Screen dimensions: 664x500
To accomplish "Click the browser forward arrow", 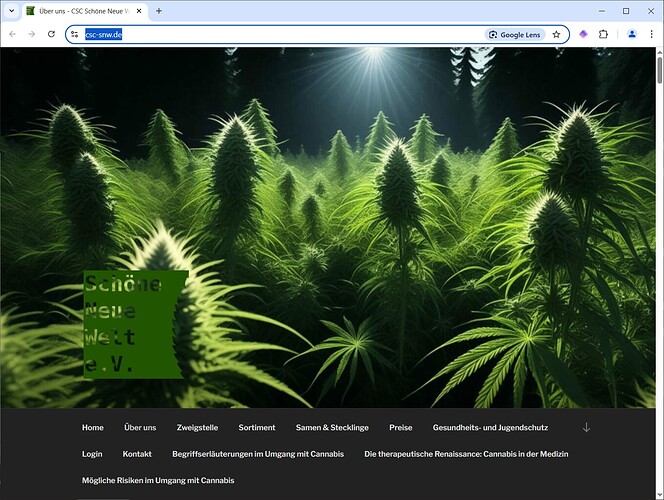I will point(32,34).
